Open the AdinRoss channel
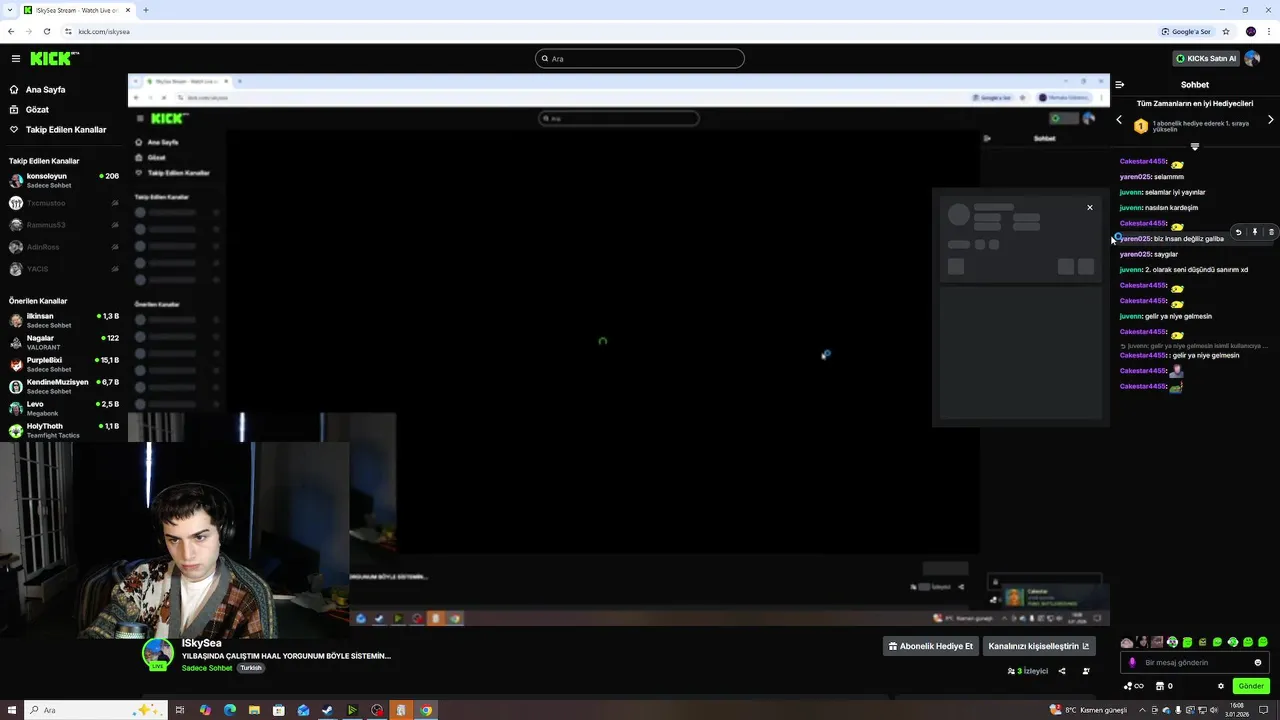Screen dimensions: 1280x720 pos(64,247)
